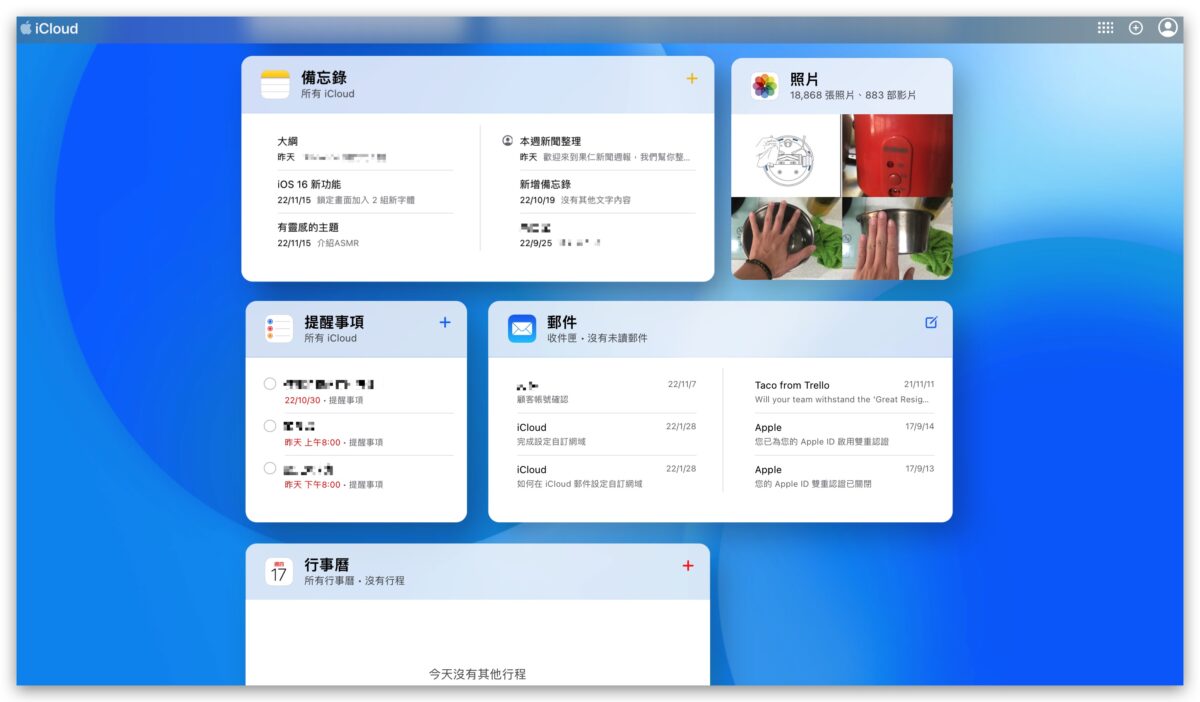Viewport: 1200px width, 702px height.
Task: Click 今天沒有其他行程 in calendar
Action: pos(477,674)
